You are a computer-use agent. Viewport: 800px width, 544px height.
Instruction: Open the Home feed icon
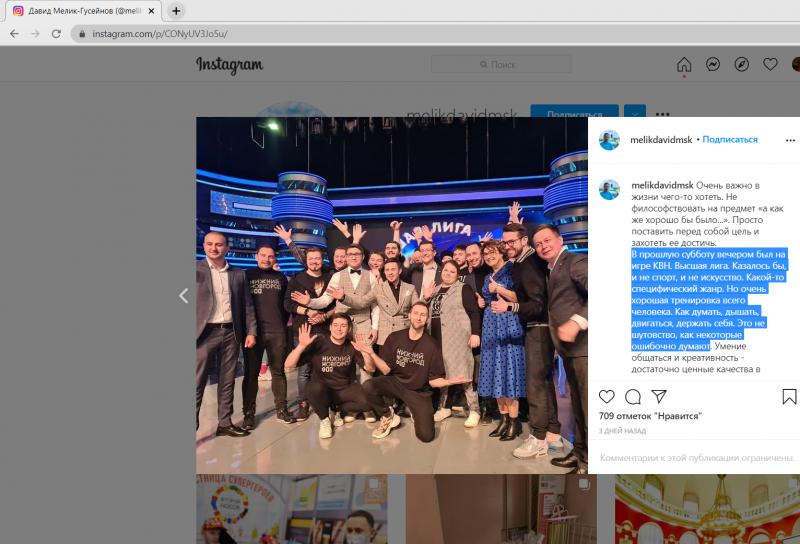click(684, 65)
